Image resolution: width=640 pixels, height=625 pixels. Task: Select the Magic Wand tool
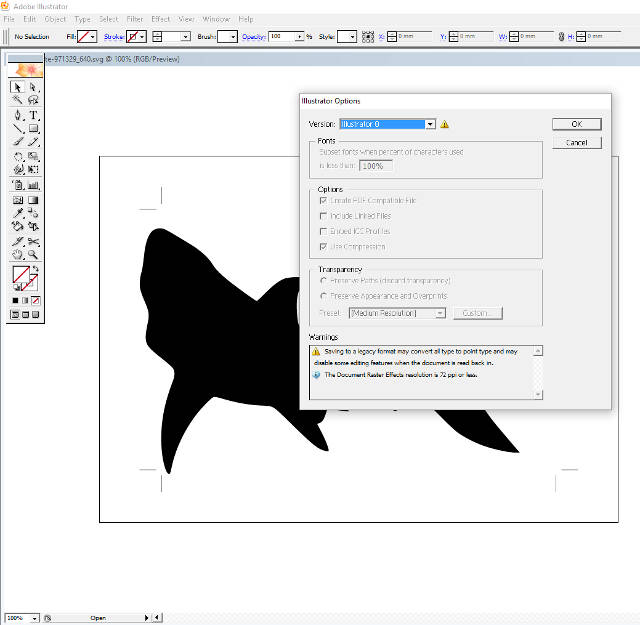click(17, 100)
